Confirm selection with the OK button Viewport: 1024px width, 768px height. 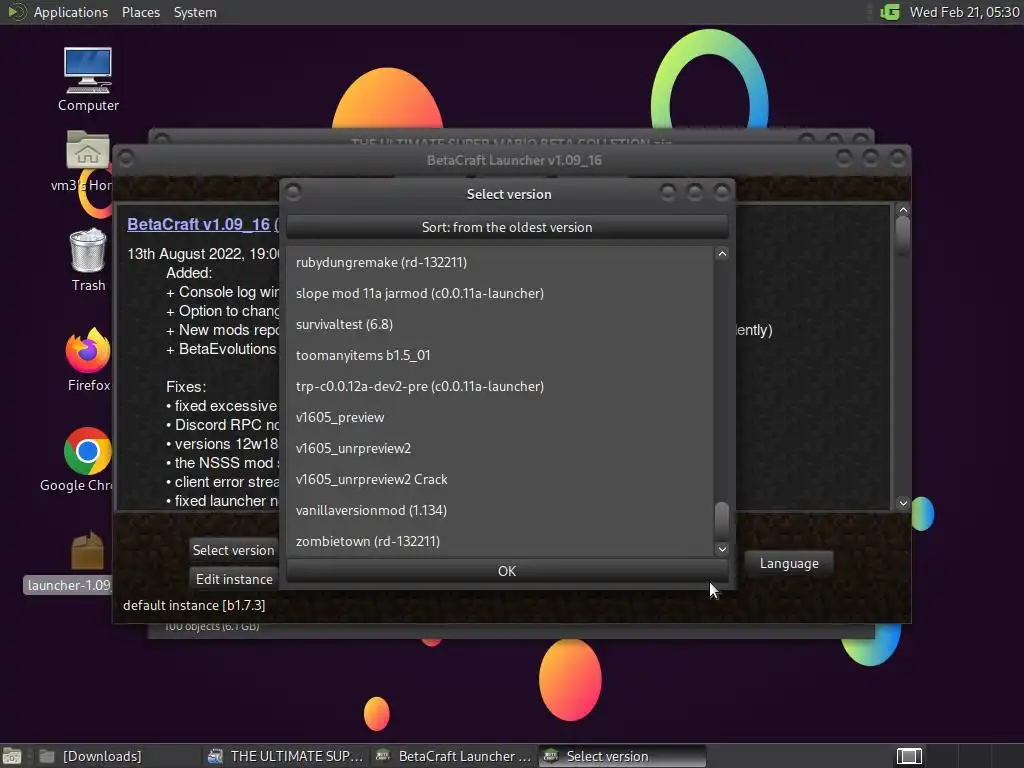click(507, 571)
